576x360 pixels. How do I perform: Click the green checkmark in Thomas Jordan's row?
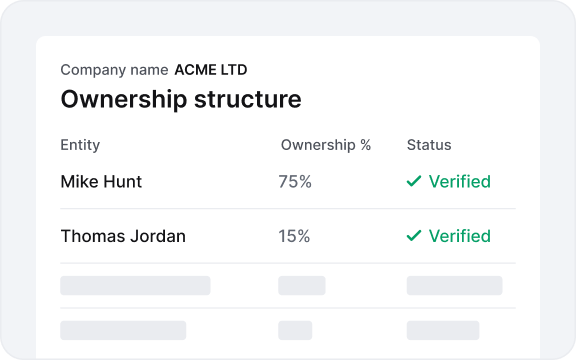coord(414,235)
